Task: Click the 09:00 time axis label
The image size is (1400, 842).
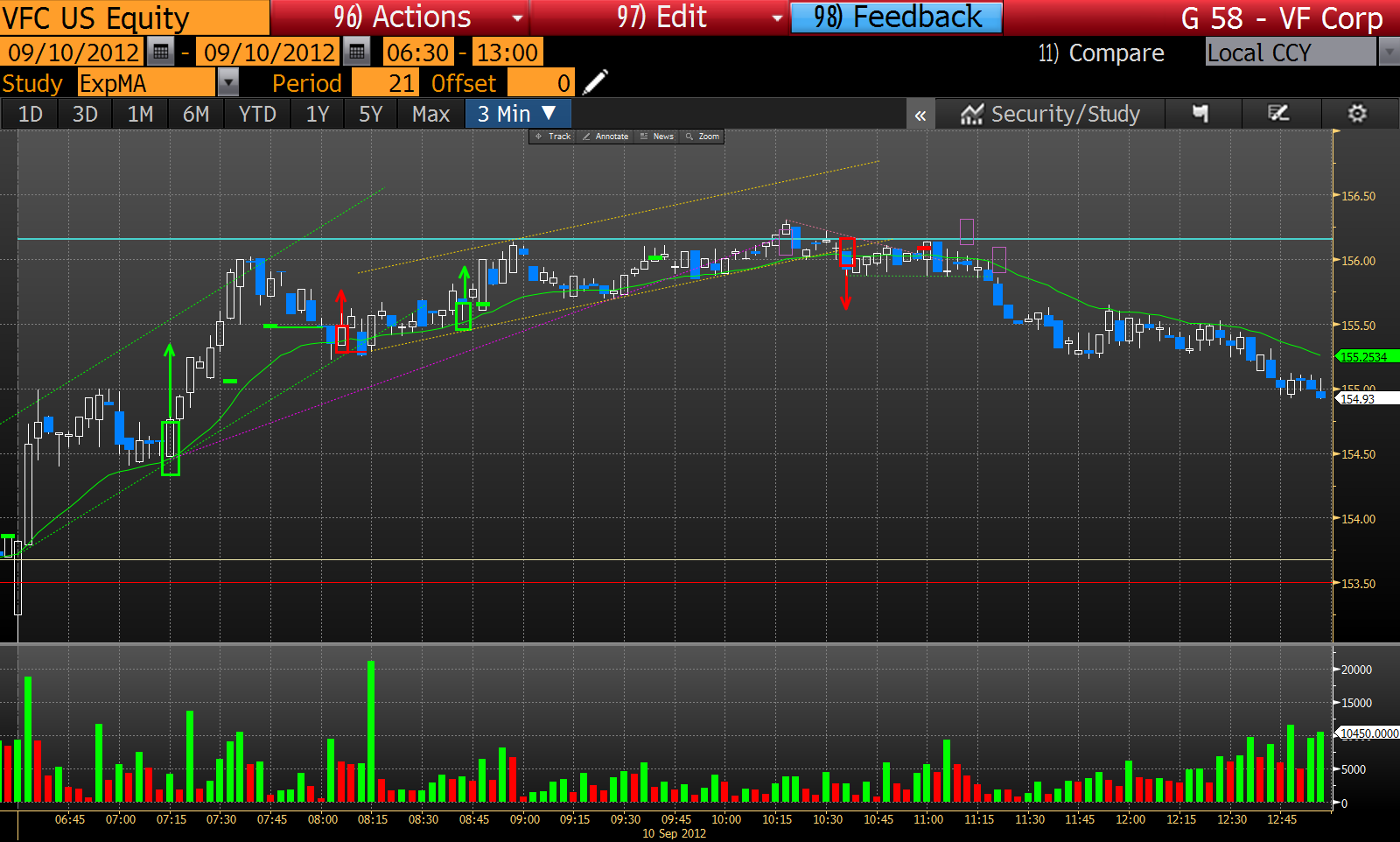Action: click(x=525, y=819)
